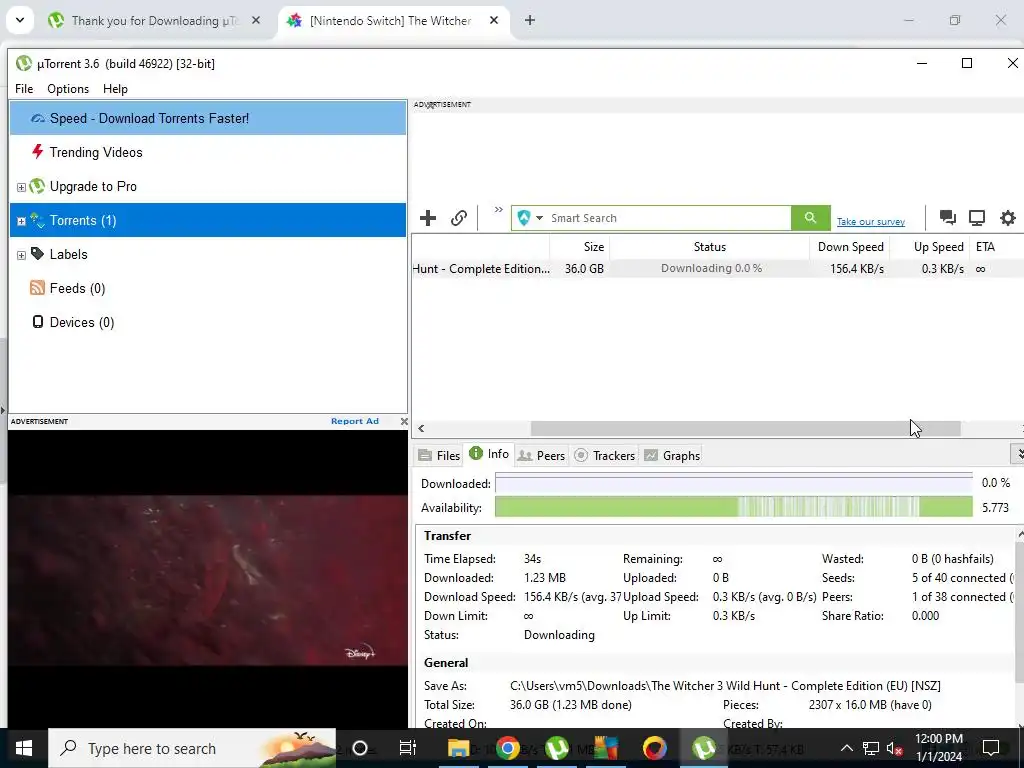
Task: Click the Size column header
Action: [x=579, y=247]
